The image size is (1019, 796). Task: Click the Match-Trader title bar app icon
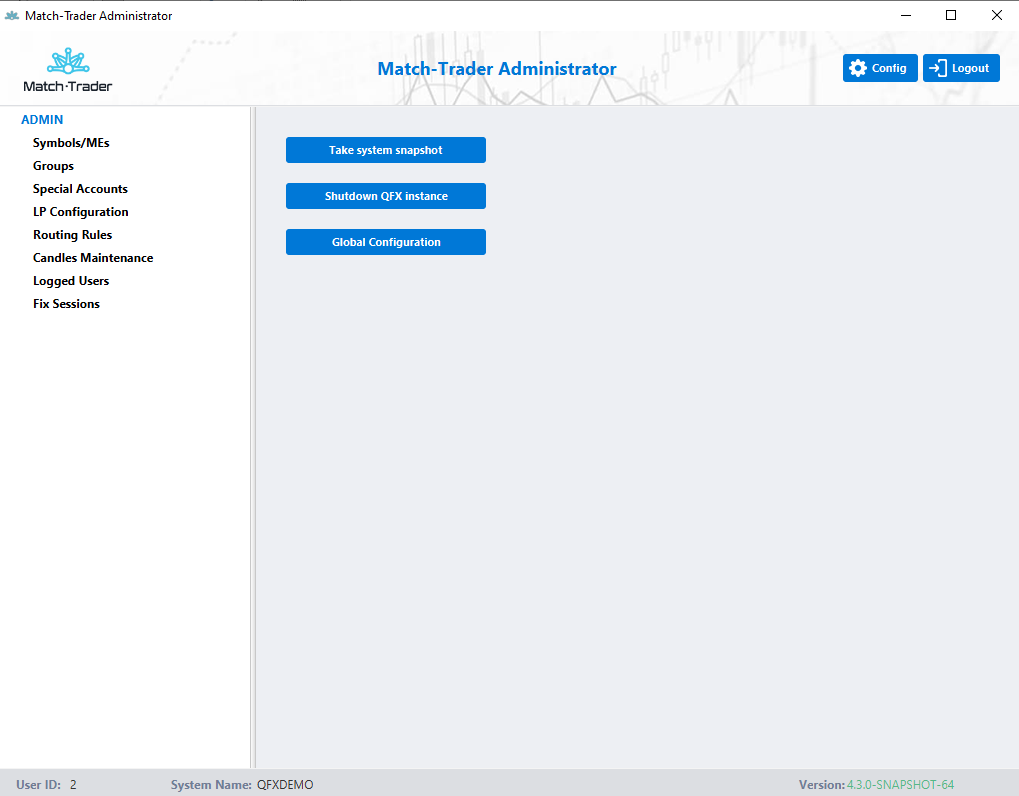point(12,16)
